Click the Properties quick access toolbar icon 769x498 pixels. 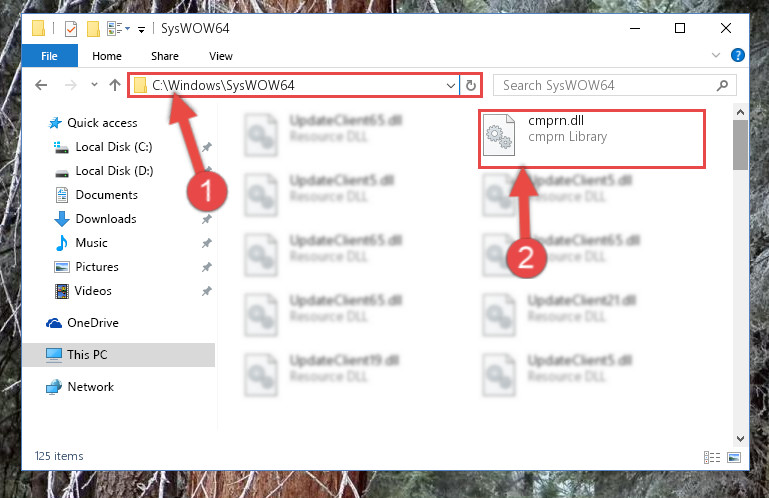[71, 29]
